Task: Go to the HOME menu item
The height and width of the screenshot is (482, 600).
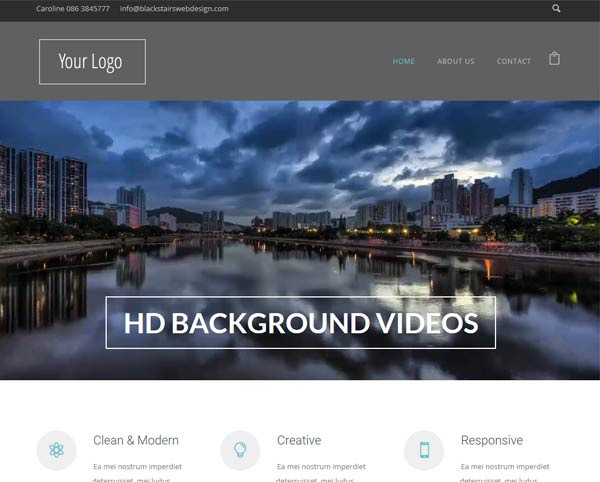Action: (404, 61)
